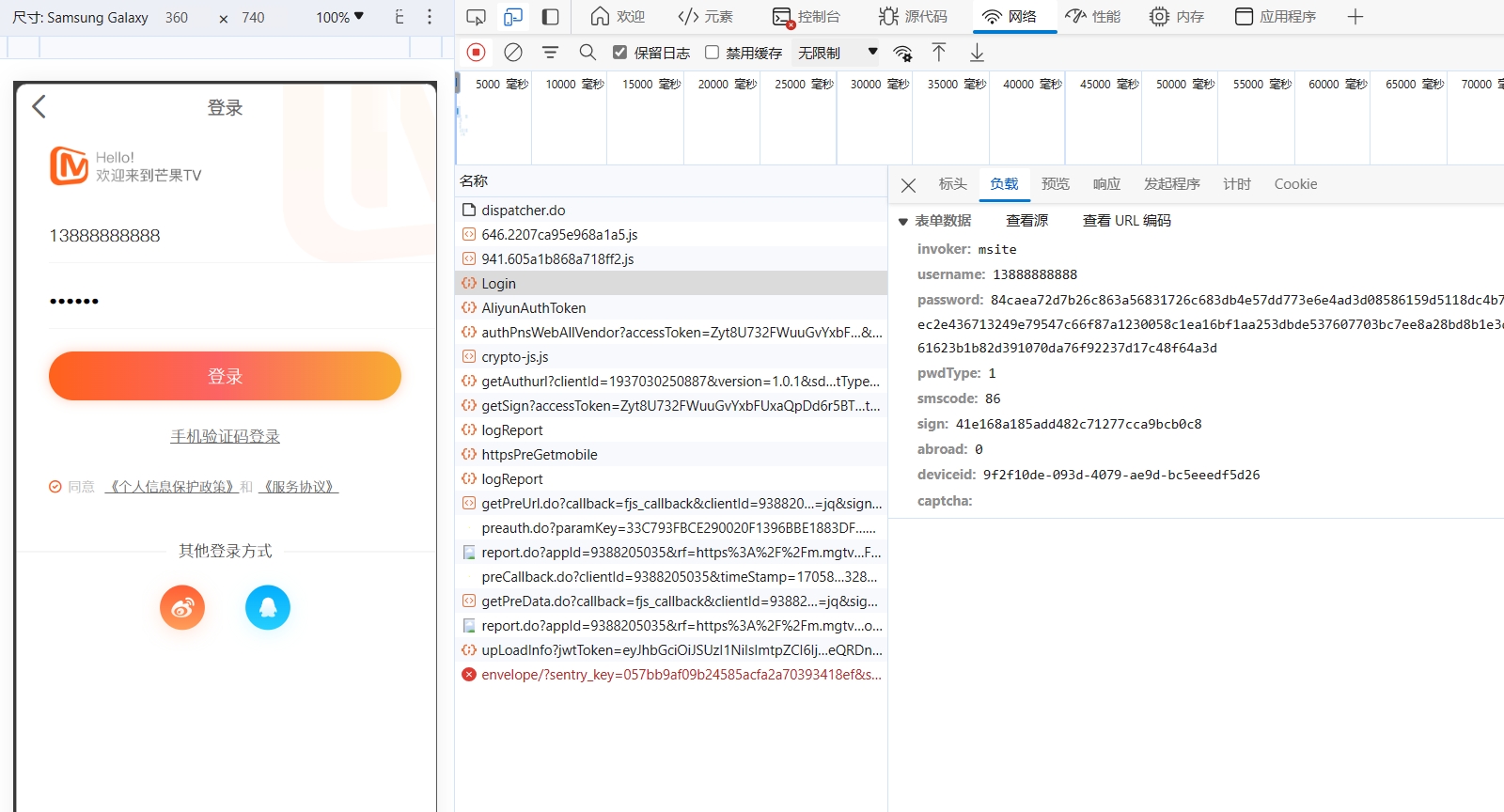1504x812 pixels.
Task: Open the Application tab
Action: click(1276, 17)
